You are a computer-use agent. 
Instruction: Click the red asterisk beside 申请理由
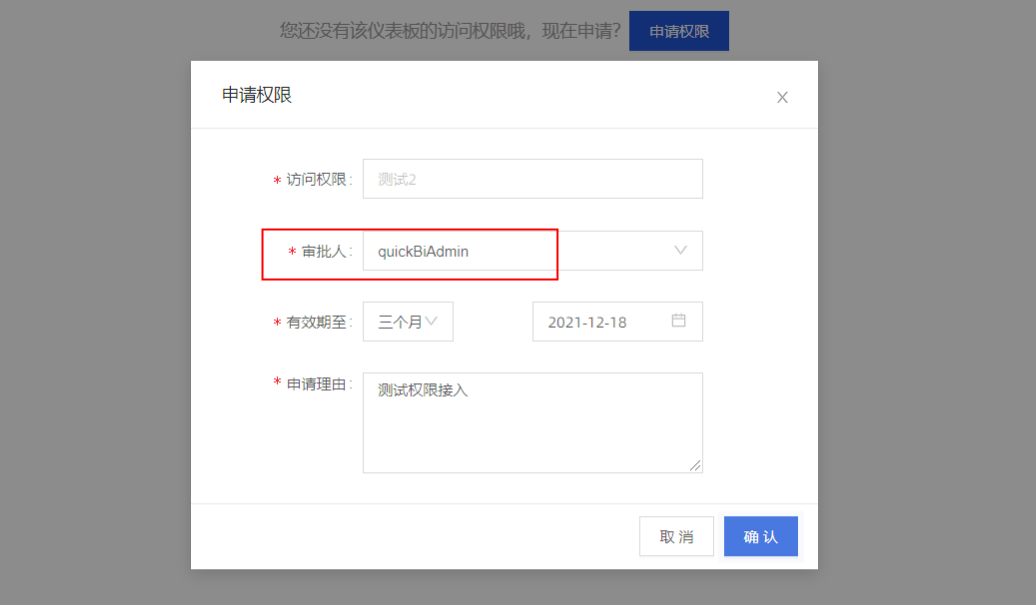tap(277, 383)
